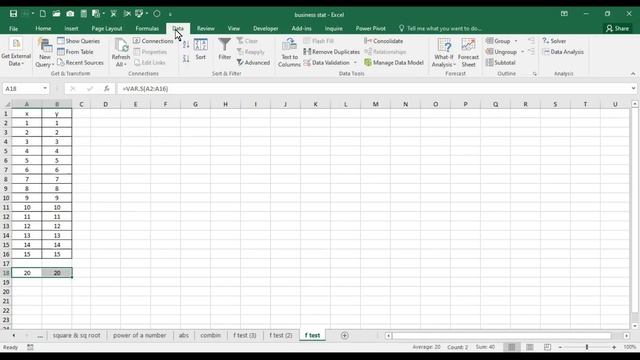This screenshot has width=640, height=360.
Task: Click Consolidate in Data Tools
Action: click(x=383, y=41)
